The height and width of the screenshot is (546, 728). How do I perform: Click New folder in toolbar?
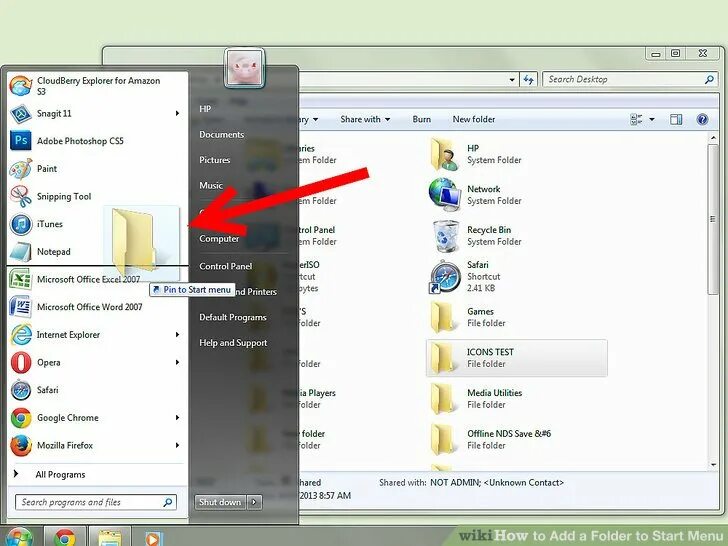[x=474, y=119]
